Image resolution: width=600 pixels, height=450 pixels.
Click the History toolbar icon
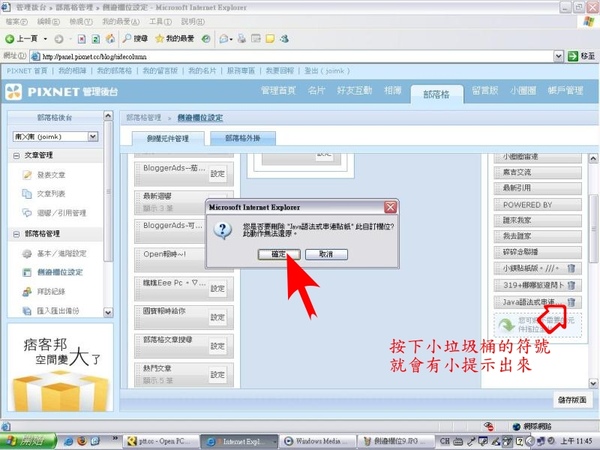point(206,39)
